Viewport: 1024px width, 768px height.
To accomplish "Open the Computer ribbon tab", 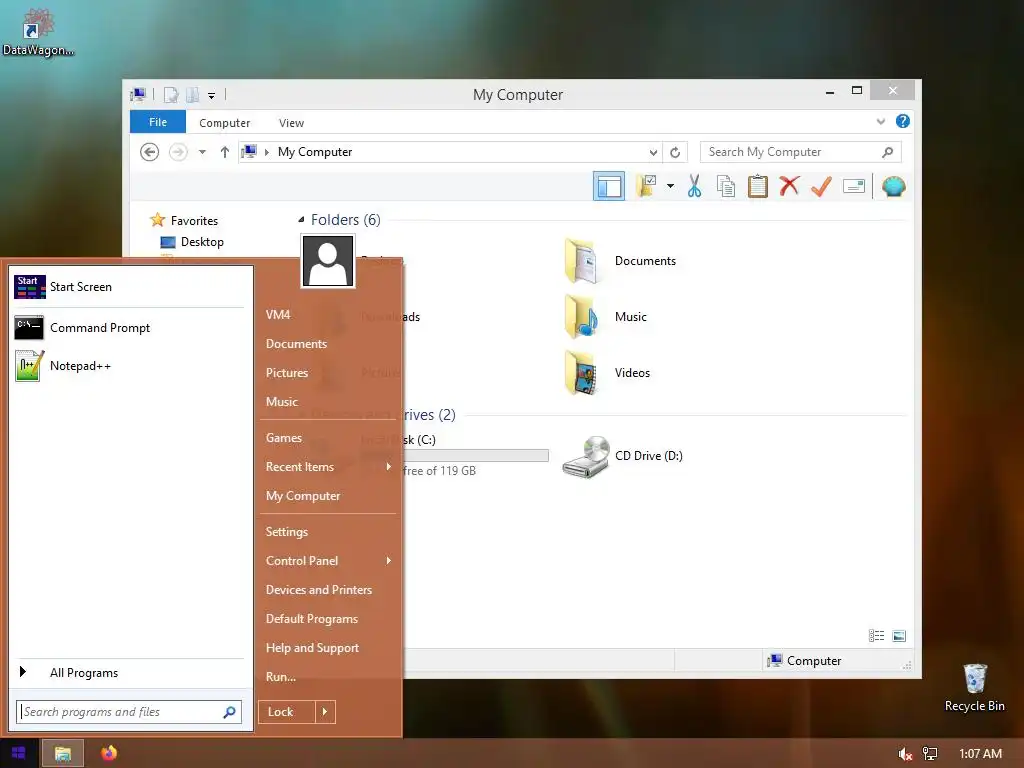I will (225, 123).
